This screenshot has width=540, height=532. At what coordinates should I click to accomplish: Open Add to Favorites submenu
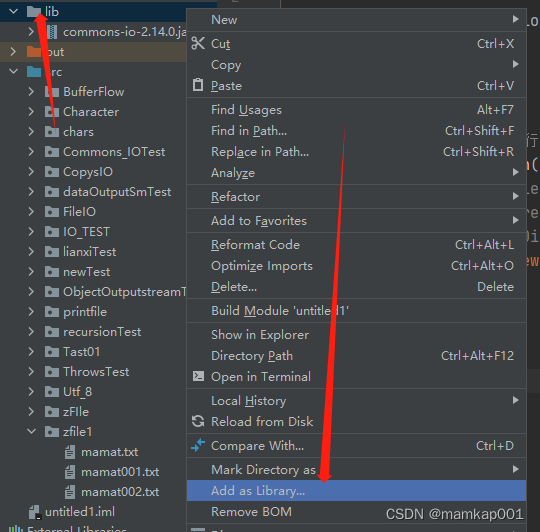click(356, 220)
